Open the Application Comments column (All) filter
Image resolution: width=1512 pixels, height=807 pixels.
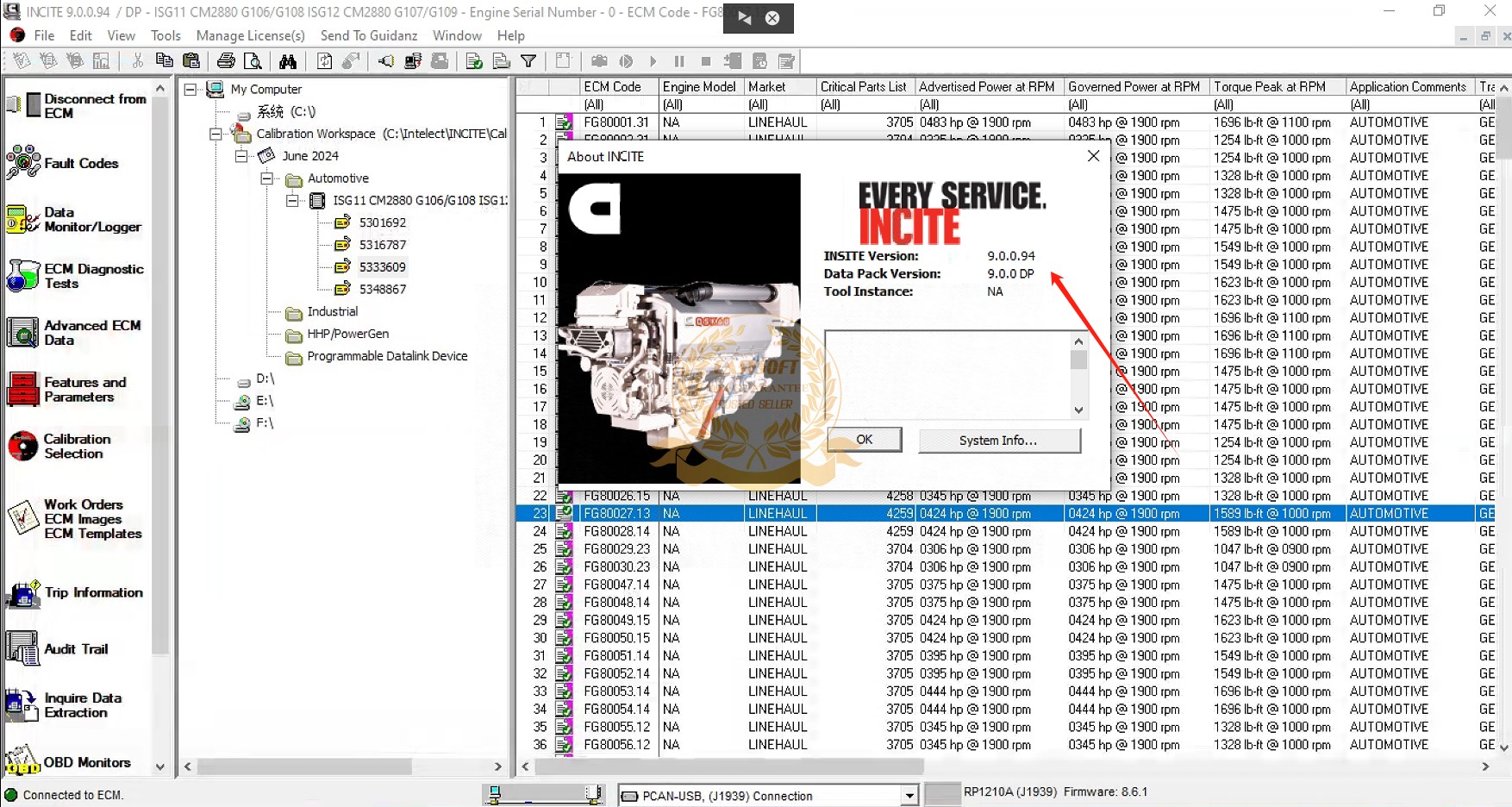pyautogui.click(x=1410, y=104)
